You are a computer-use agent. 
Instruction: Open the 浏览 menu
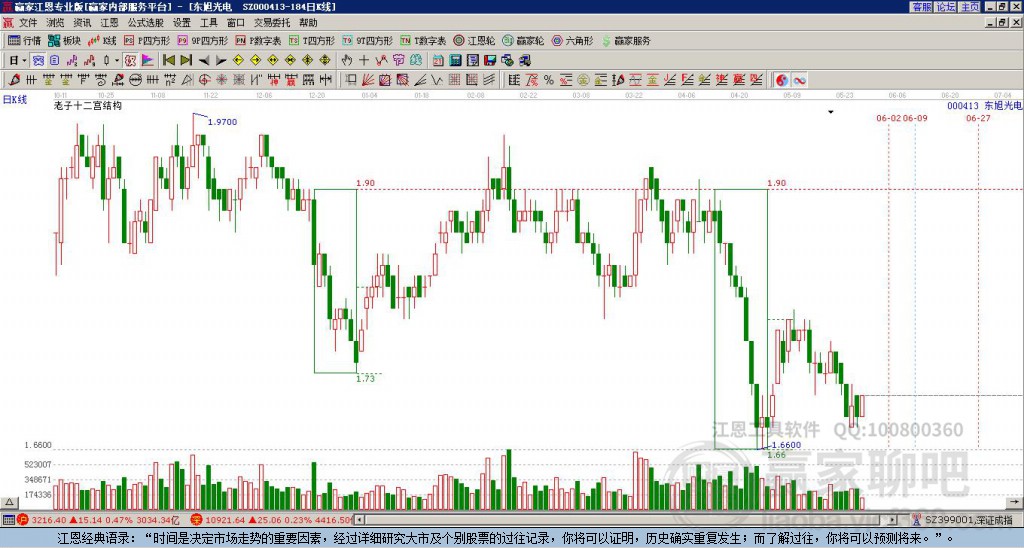point(55,23)
